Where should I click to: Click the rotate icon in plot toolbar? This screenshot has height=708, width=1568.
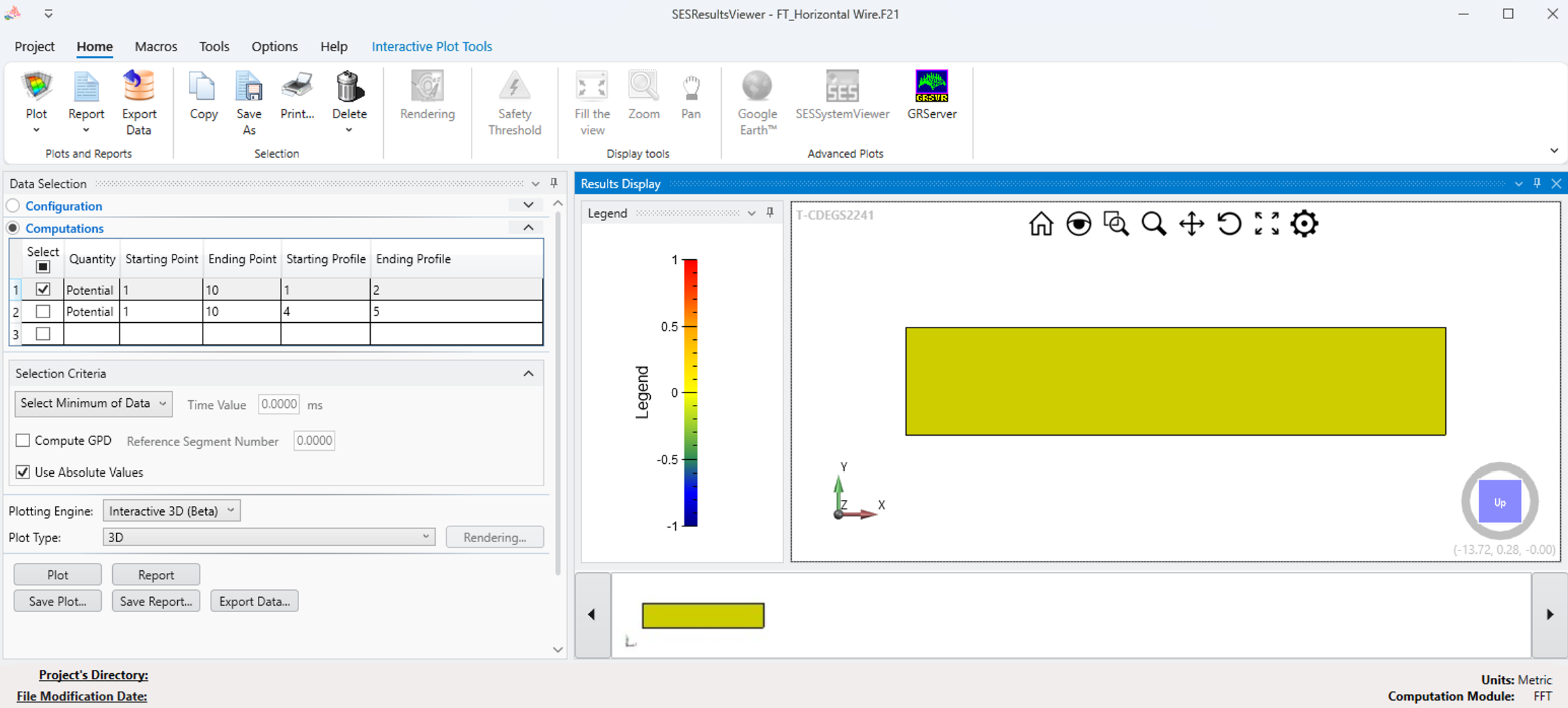tap(1229, 224)
